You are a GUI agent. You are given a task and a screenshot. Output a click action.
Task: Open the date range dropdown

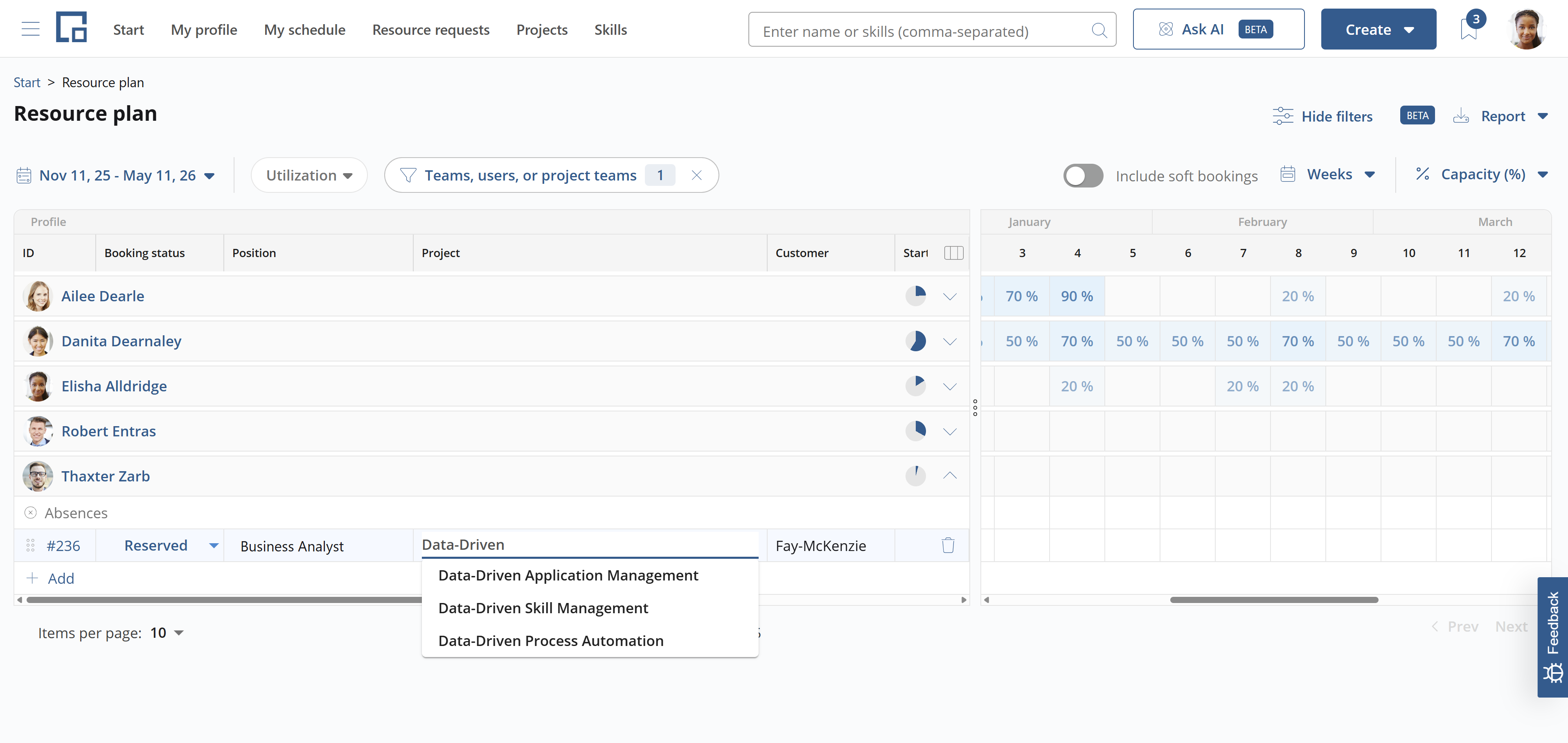coord(116,175)
